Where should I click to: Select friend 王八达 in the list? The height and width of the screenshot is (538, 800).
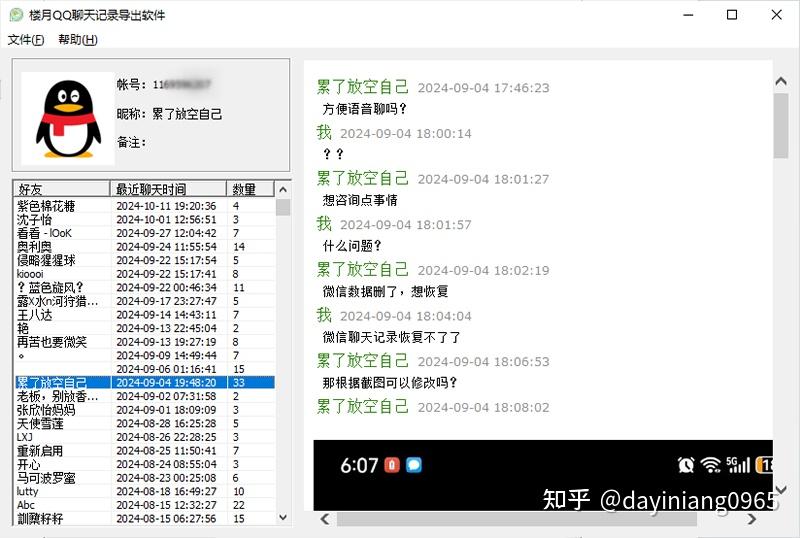point(34,315)
